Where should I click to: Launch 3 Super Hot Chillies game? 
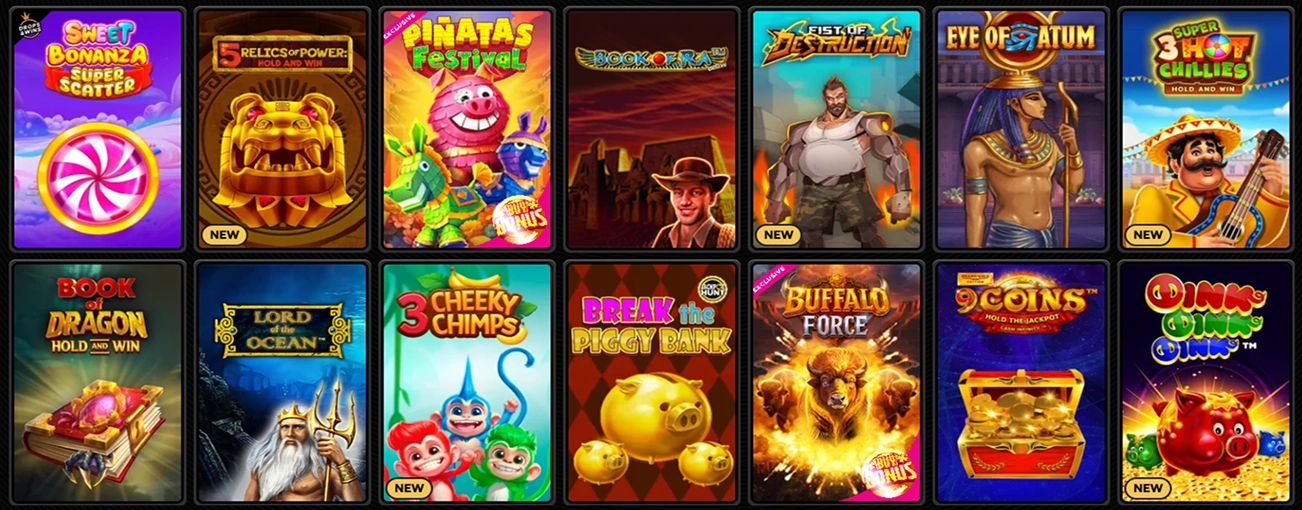[1205, 130]
